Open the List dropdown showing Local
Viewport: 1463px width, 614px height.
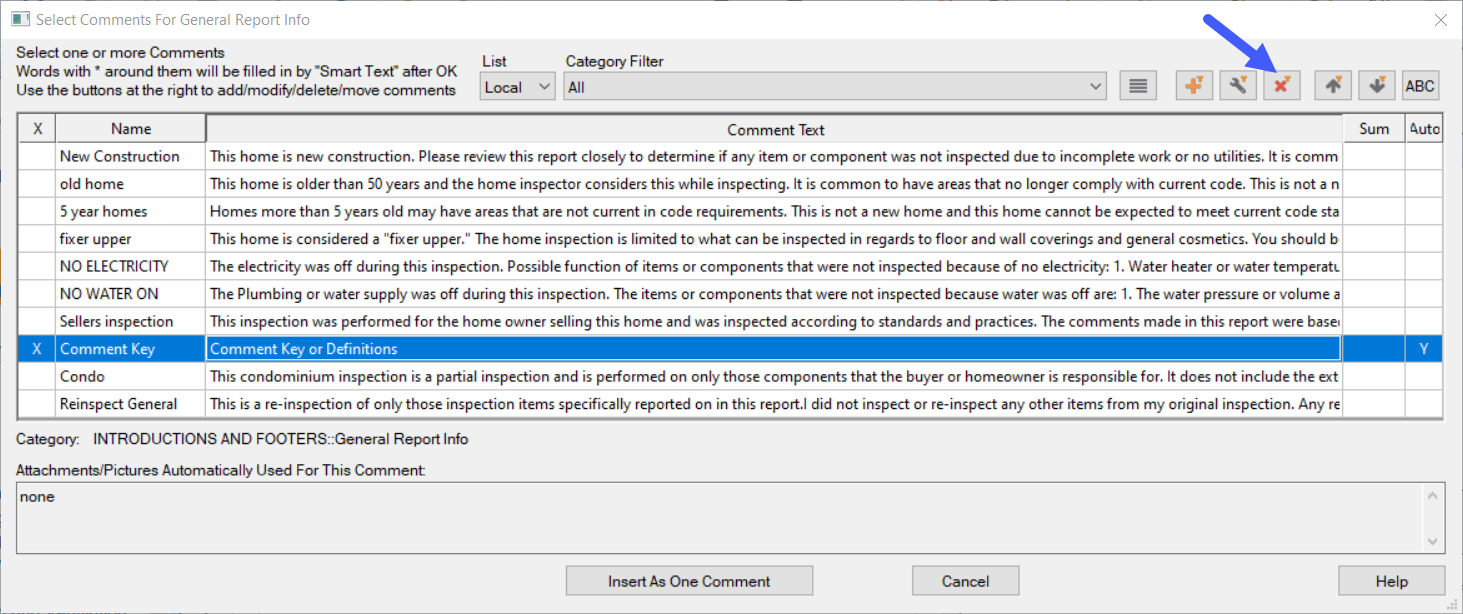pyautogui.click(x=517, y=87)
